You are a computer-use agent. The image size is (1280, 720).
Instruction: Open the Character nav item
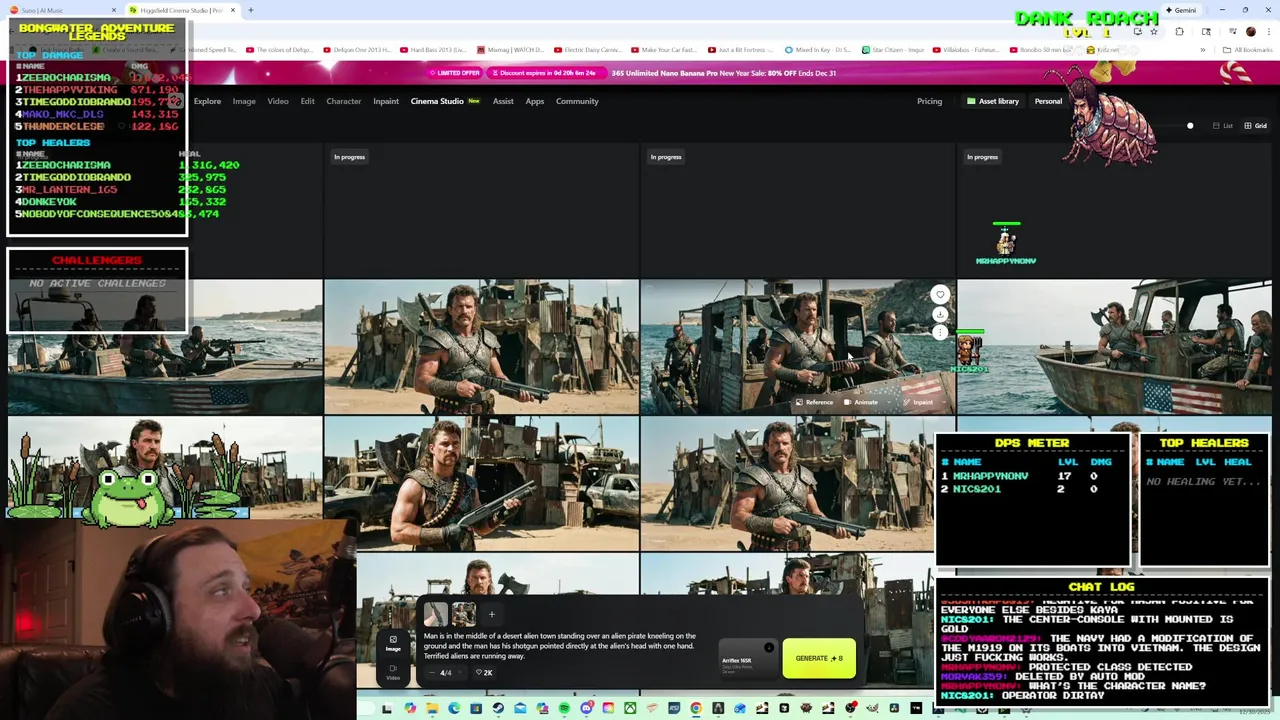(343, 101)
